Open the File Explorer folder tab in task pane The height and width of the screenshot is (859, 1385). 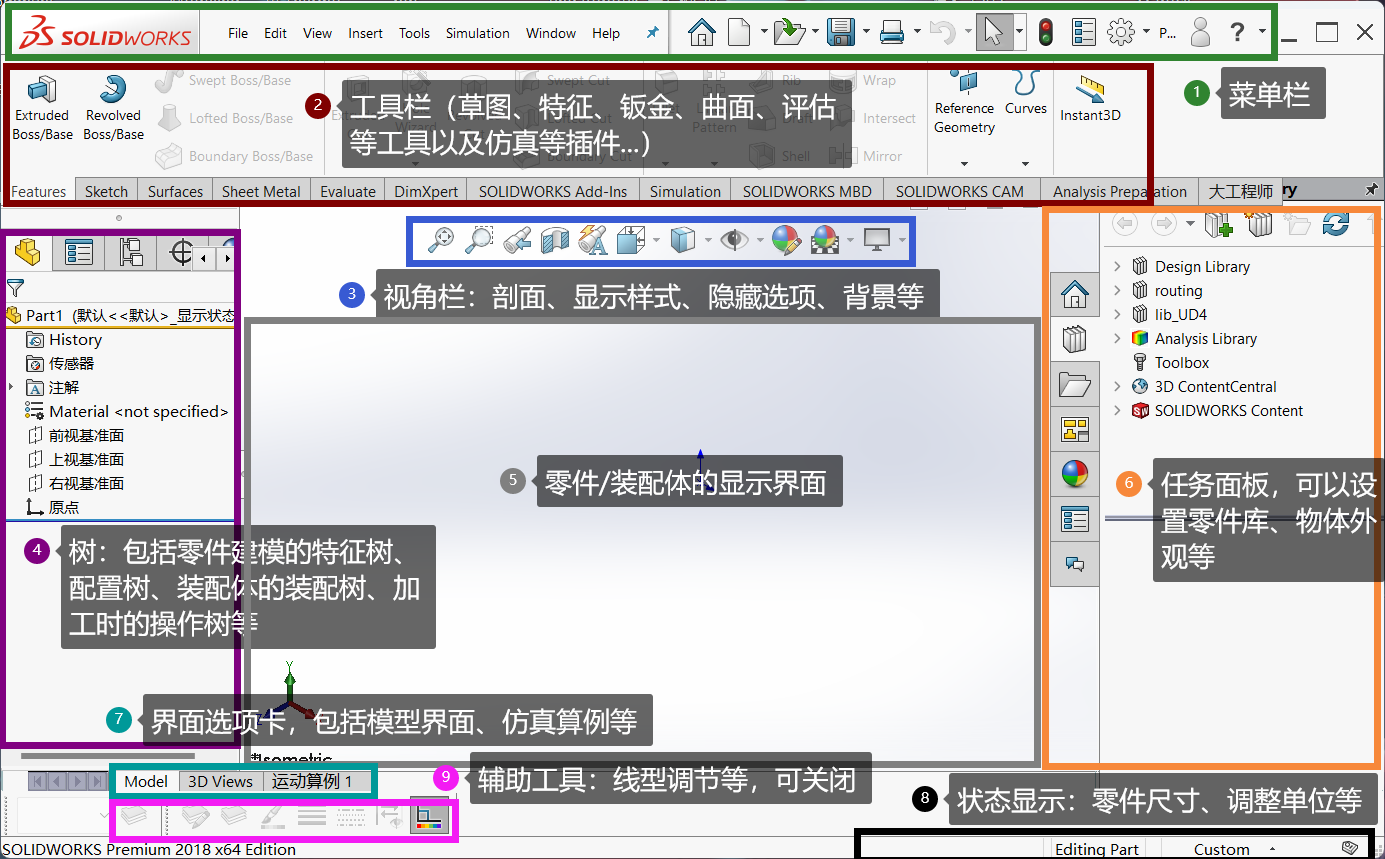coord(1074,384)
